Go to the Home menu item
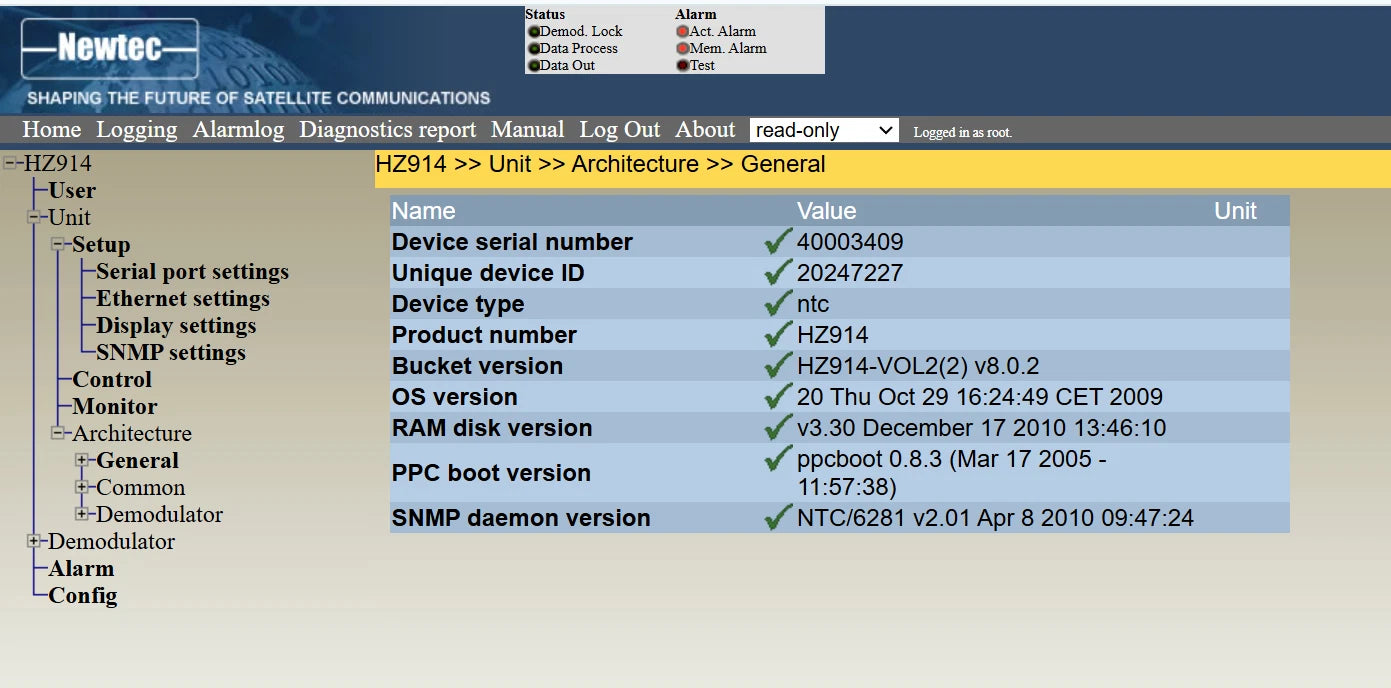1391x688 pixels. [x=52, y=130]
